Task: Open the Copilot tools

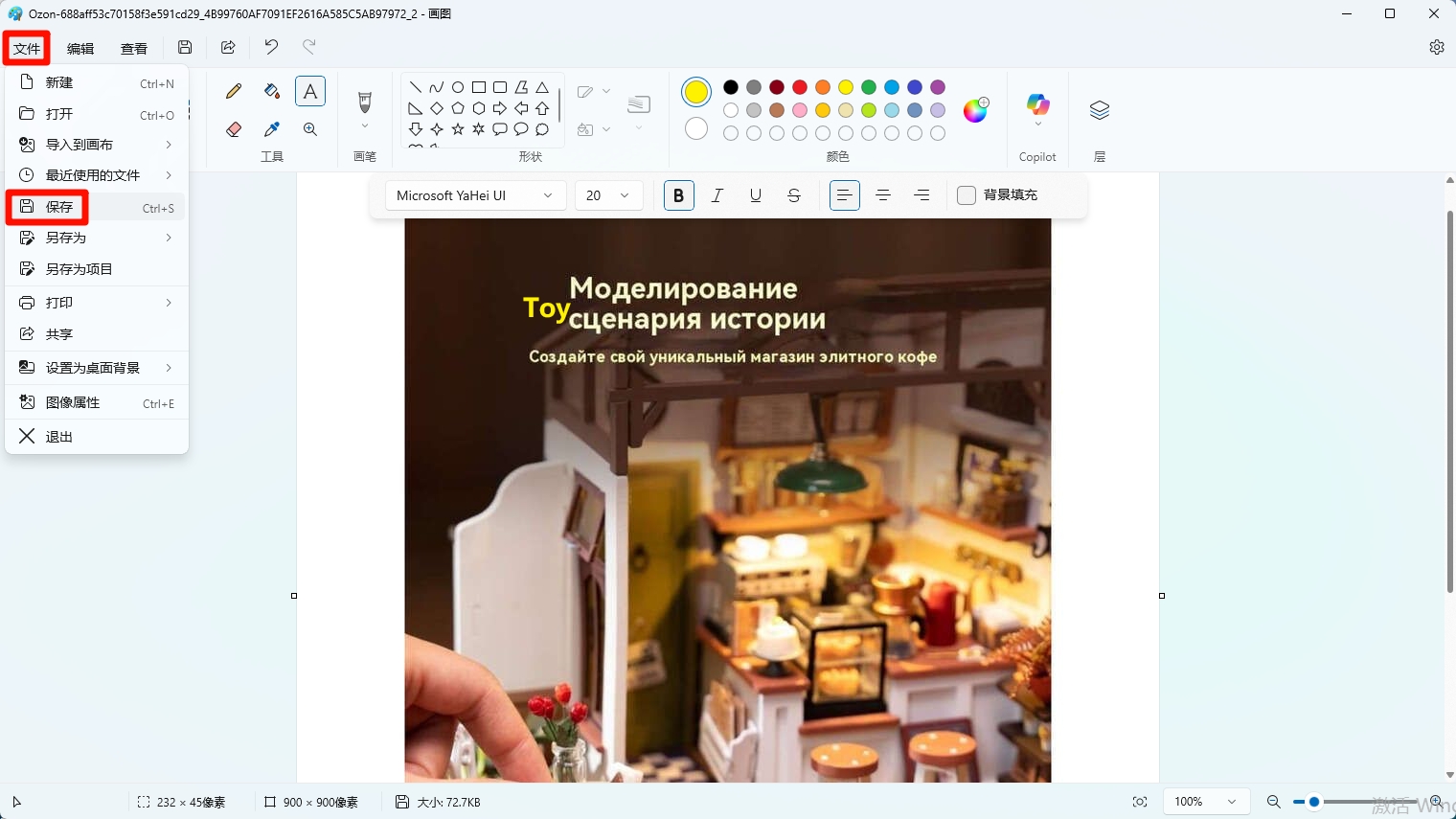Action: point(1037,106)
